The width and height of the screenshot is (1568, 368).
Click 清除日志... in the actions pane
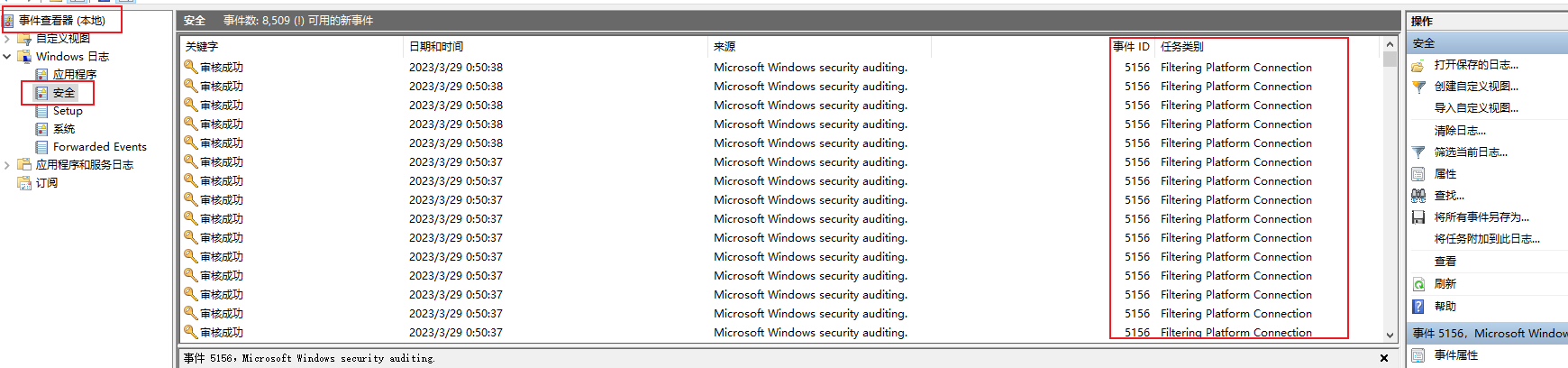pyautogui.click(x=1460, y=131)
